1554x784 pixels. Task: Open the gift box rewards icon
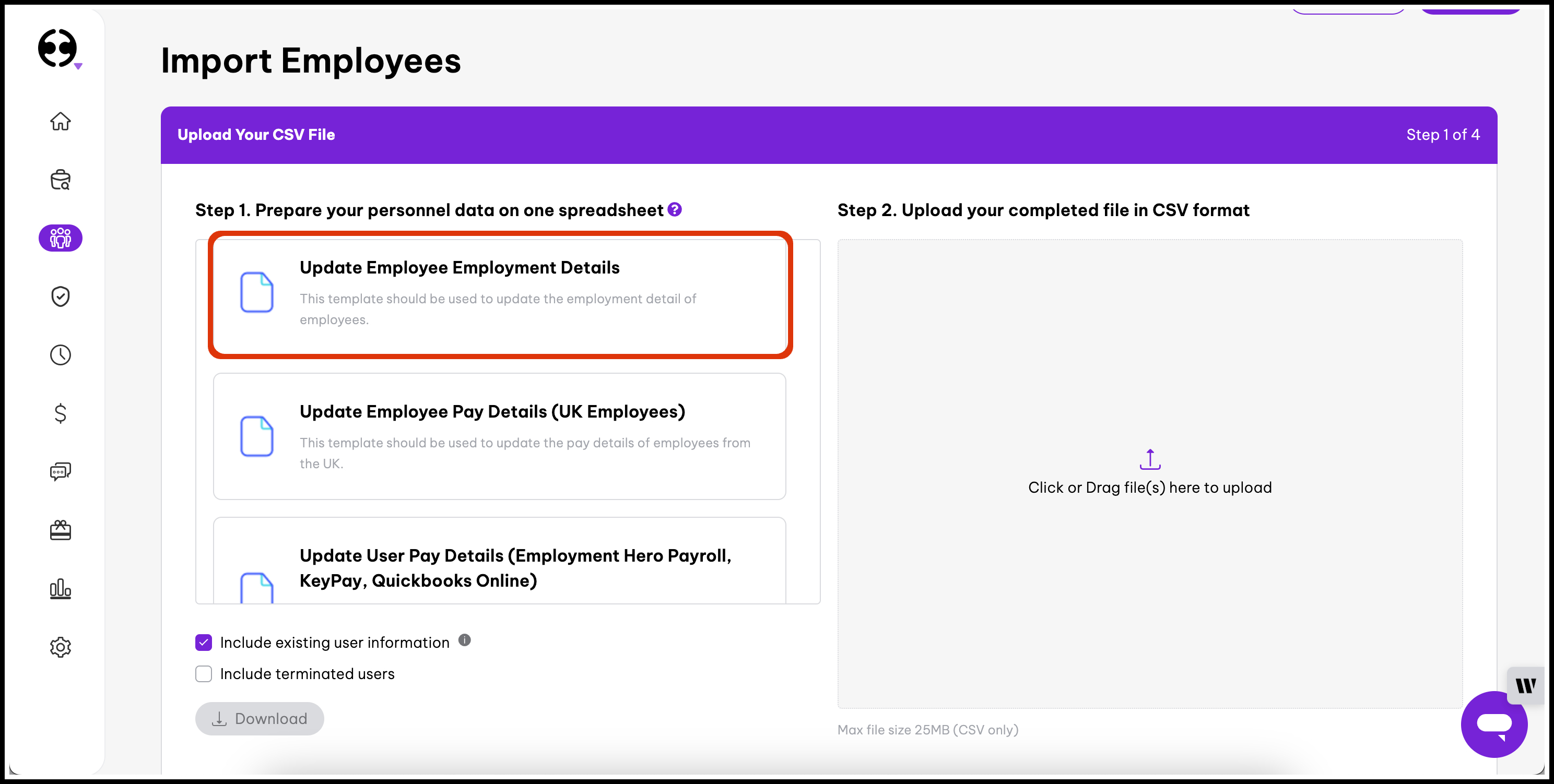pyautogui.click(x=61, y=530)
